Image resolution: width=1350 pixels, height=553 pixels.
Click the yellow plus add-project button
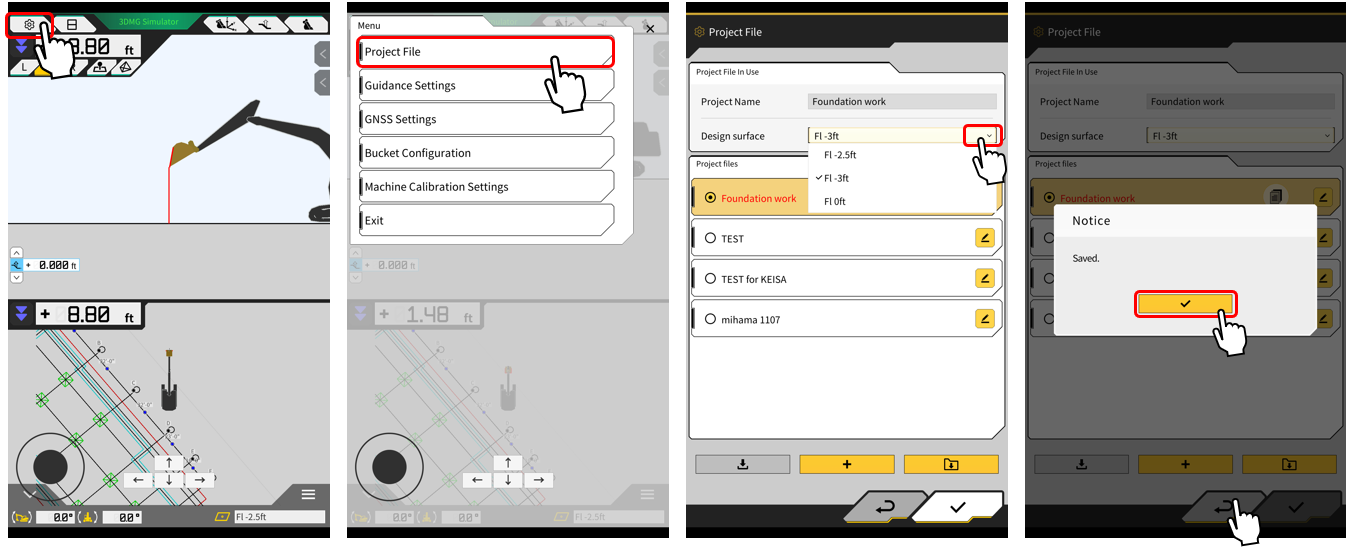pos(847,464)
